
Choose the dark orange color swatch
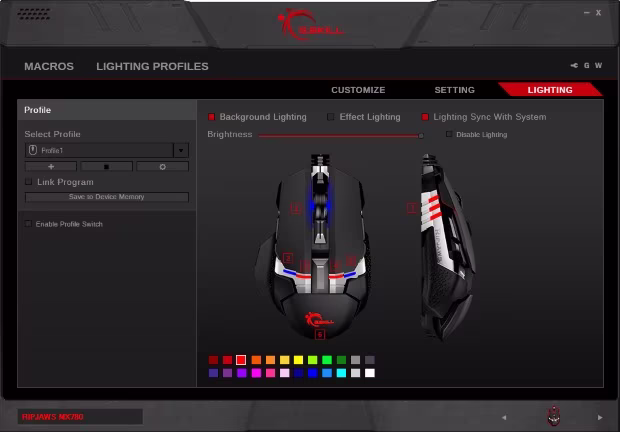[256, 360]
